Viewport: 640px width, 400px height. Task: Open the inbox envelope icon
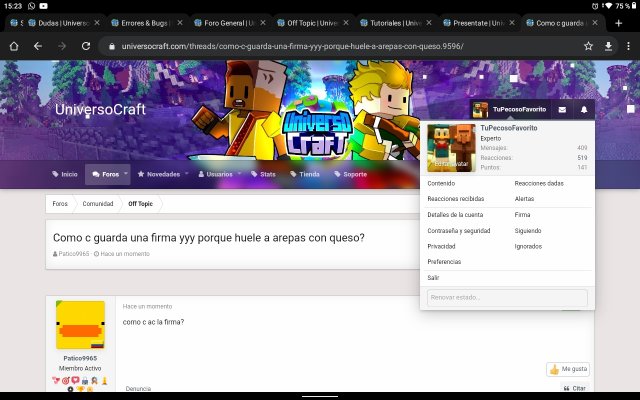click(561, 109)
